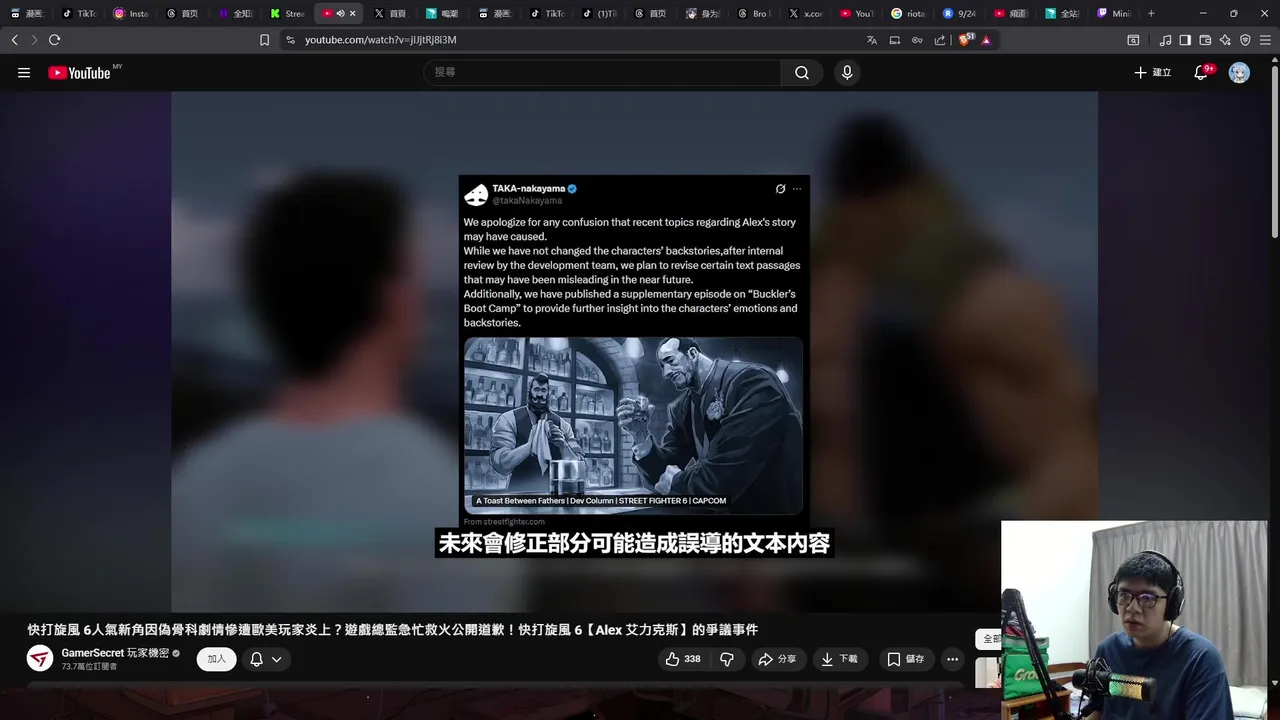Click the translate page icon
This screenshot has height=720, width=1280.
(x=872, y=40)
